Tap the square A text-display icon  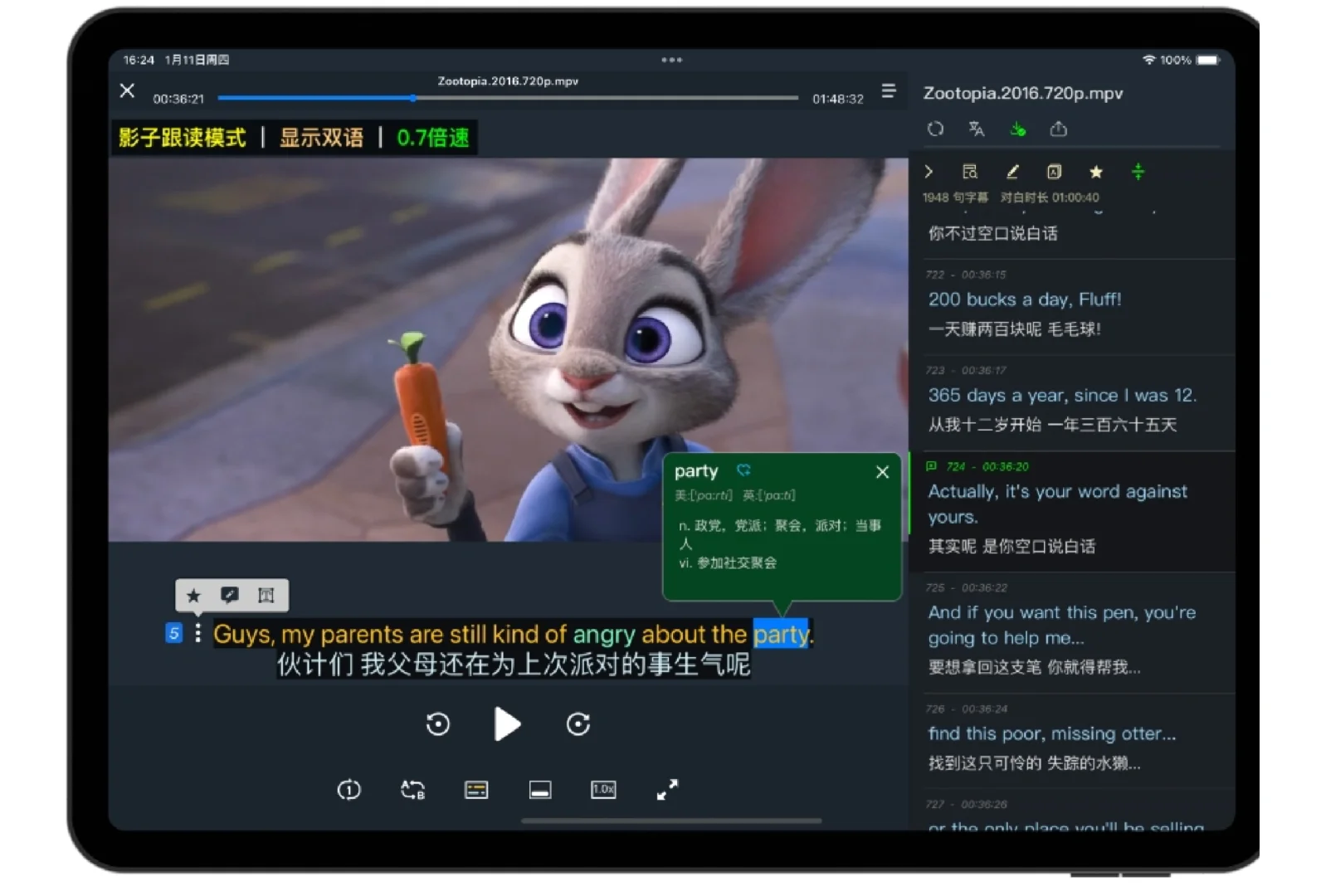point(1055,172)
